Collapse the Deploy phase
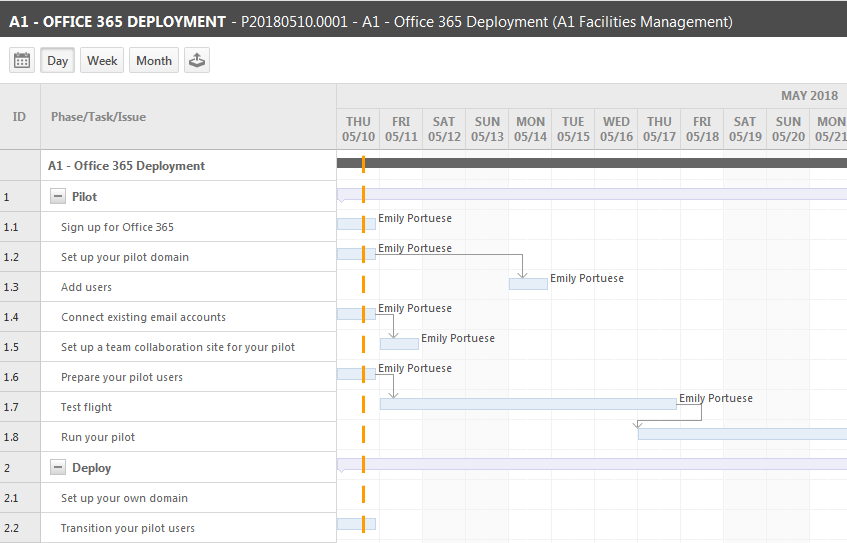Image resolution: width=847 pixels, height=543 pixels. [58, 467]
